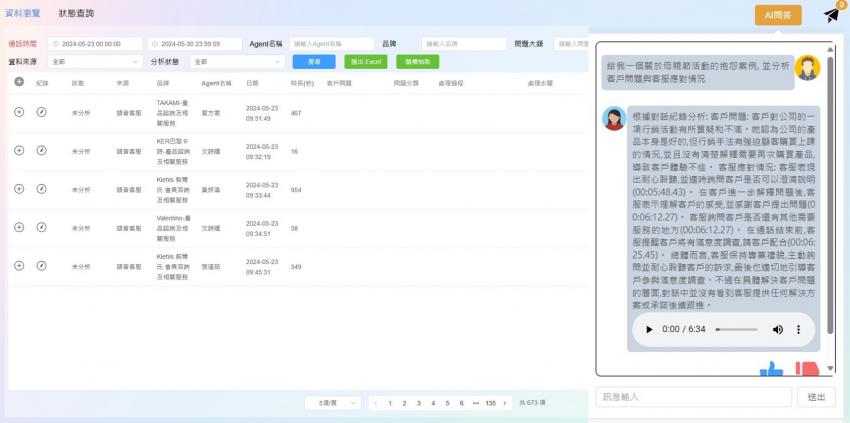Toggle the AI問答 panel button

pos(778,16)
